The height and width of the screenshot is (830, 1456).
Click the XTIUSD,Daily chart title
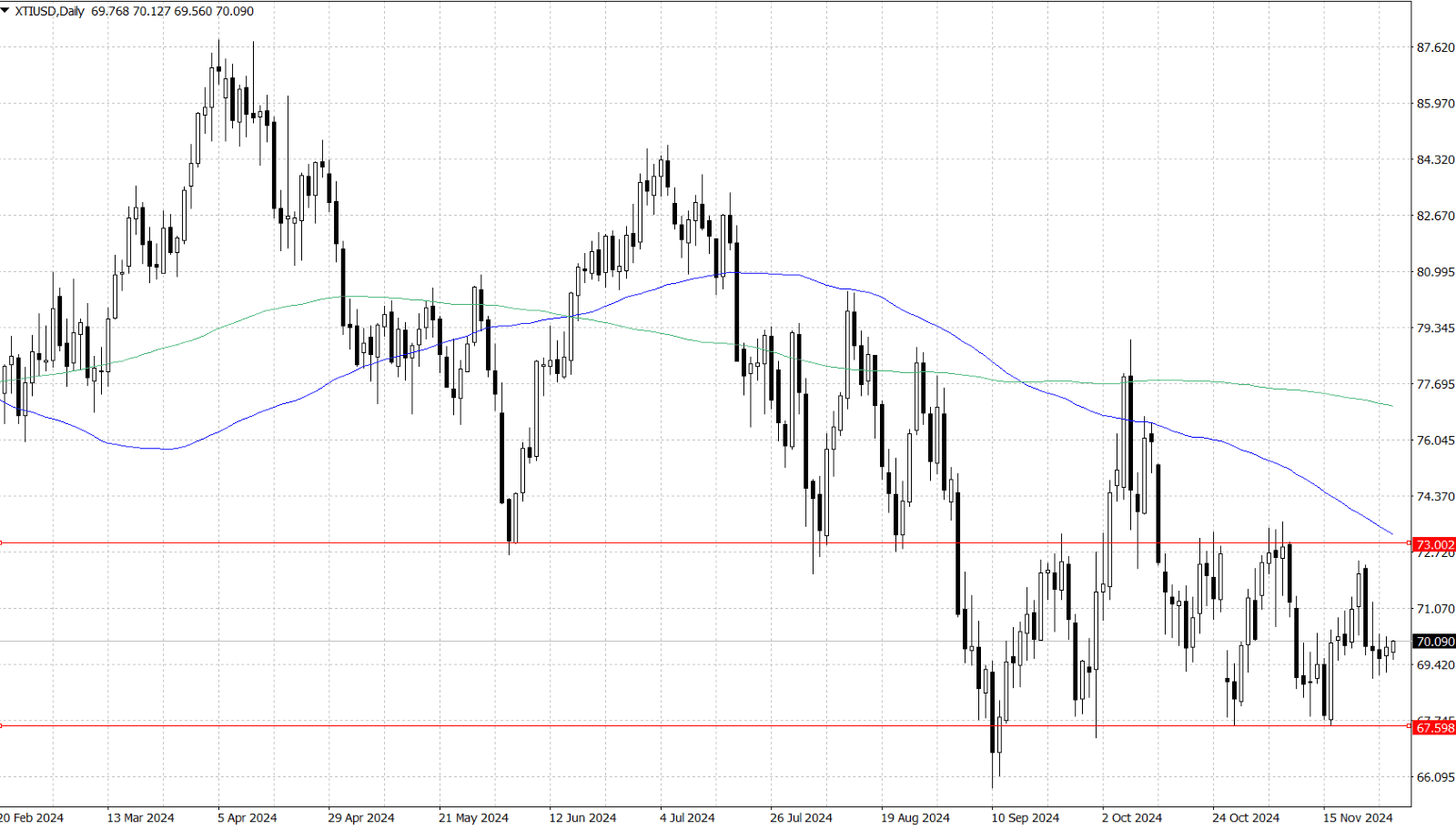[x=49, y=11]
